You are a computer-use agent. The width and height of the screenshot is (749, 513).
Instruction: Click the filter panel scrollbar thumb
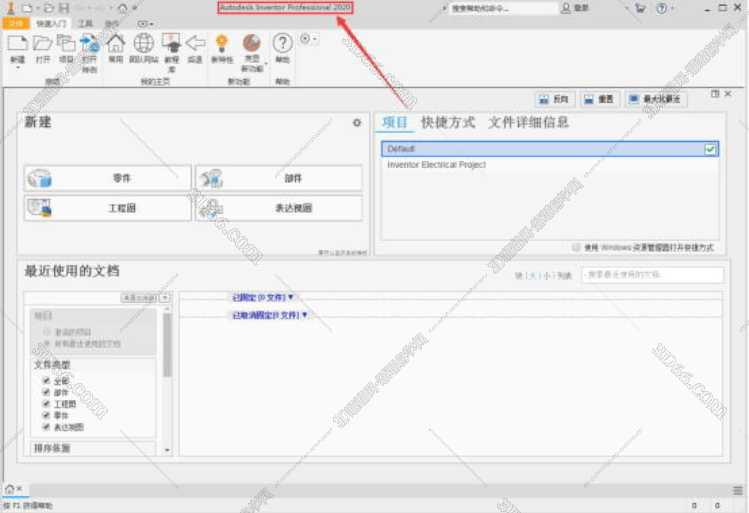click(x=167, y=345)
